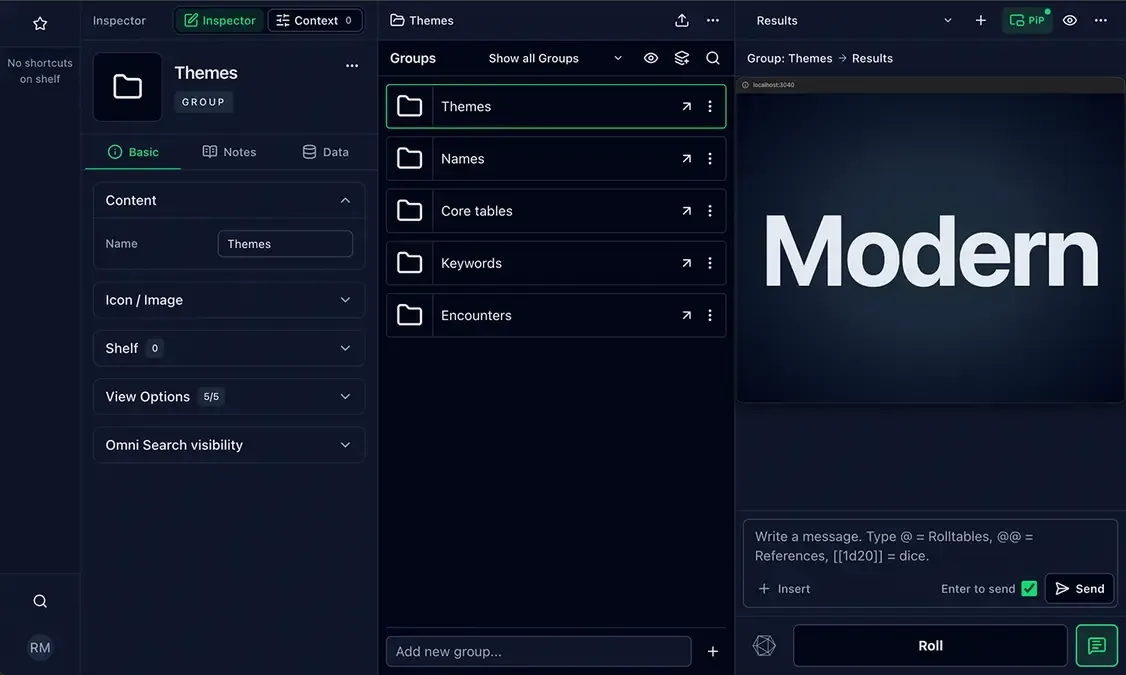Open Themes group options in the Inspector header
1126x675 pixels.
coord(352,65)
